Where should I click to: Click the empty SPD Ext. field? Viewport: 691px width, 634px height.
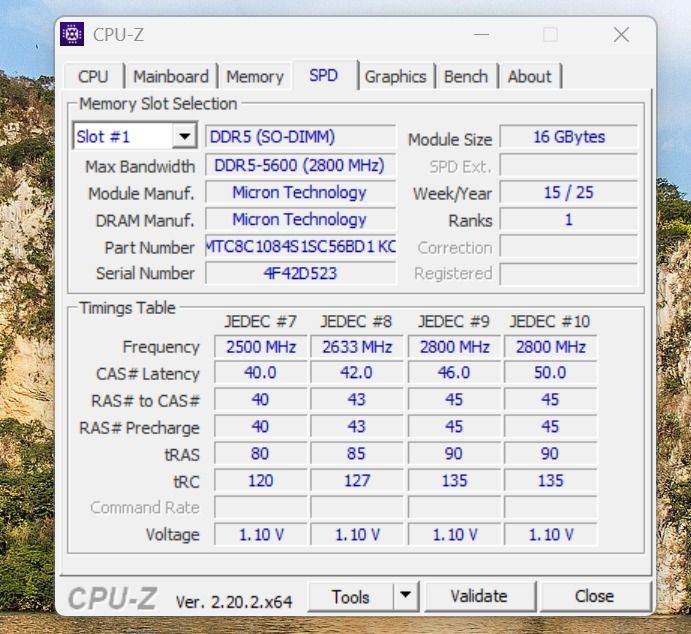pyautogui.click(x=569, y=165)
